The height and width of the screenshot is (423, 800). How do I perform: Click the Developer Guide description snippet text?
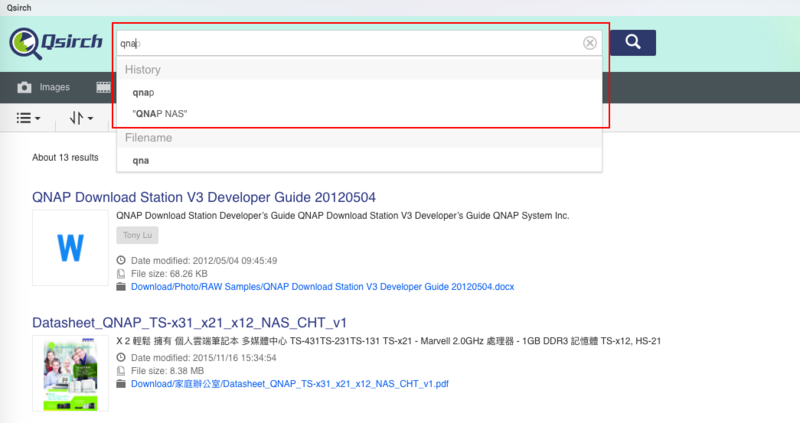[x=343, y=216]
